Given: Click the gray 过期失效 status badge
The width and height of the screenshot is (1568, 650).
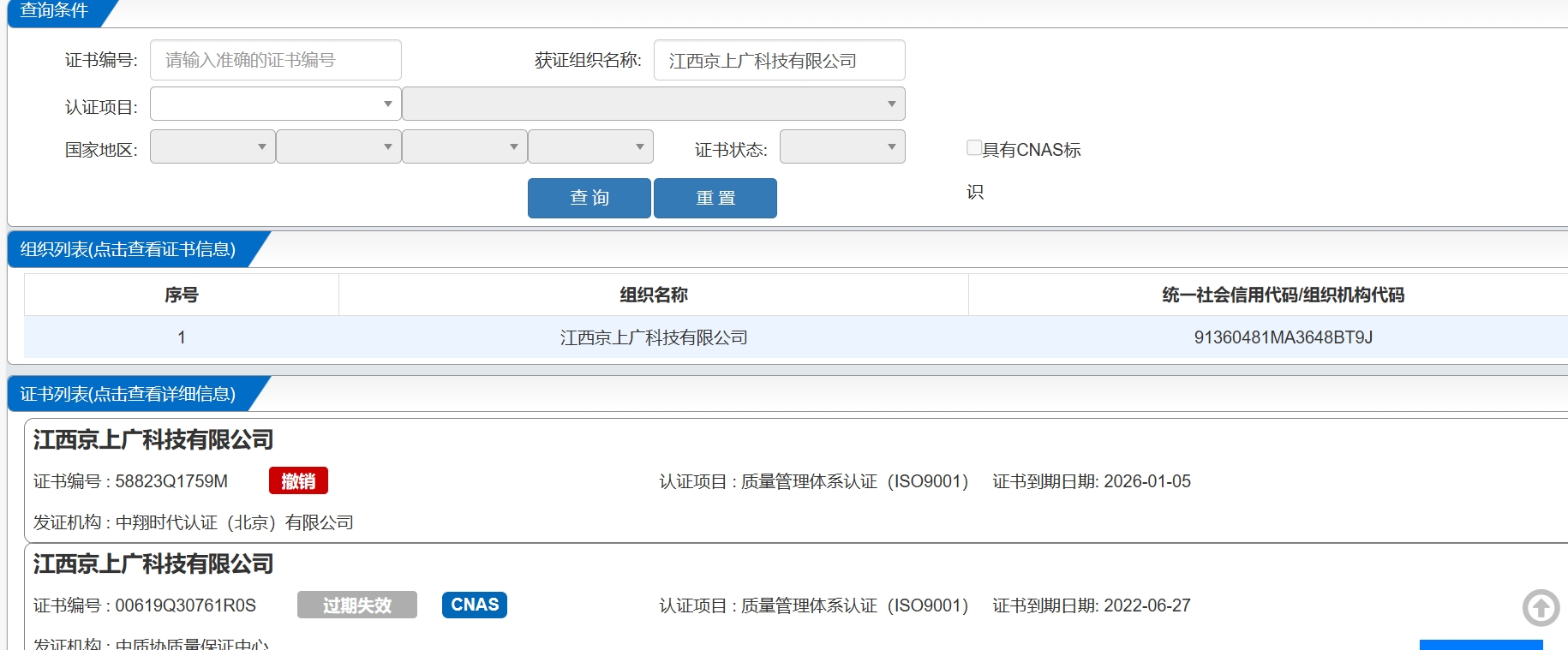Looking at the screenshot, I should [x=357, y=605].
